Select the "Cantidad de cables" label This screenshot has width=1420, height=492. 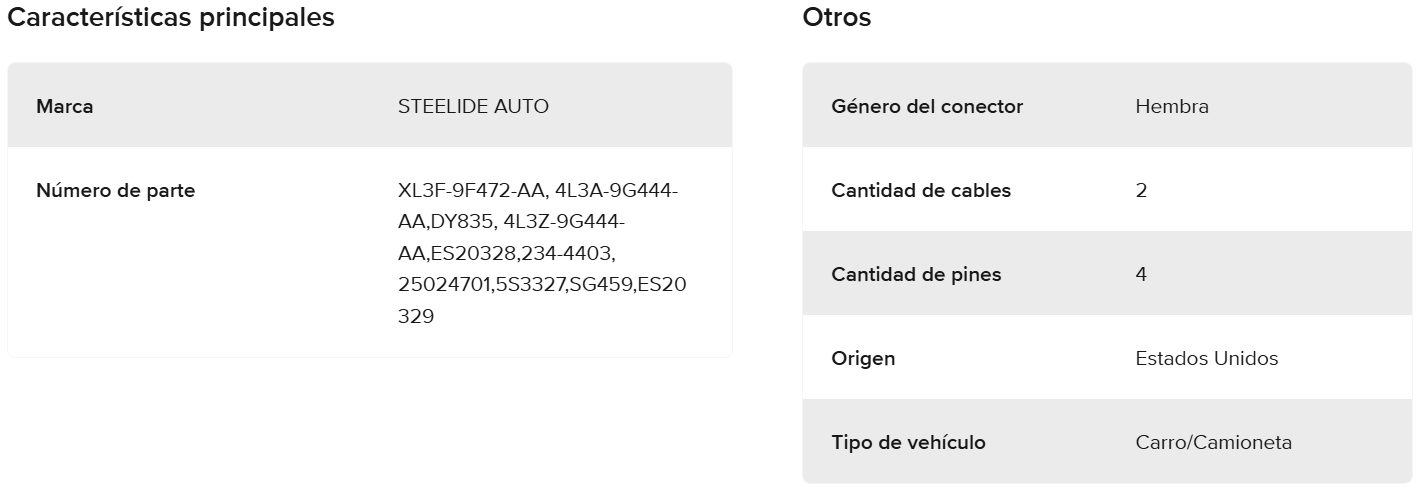click(x=921, y=190)
